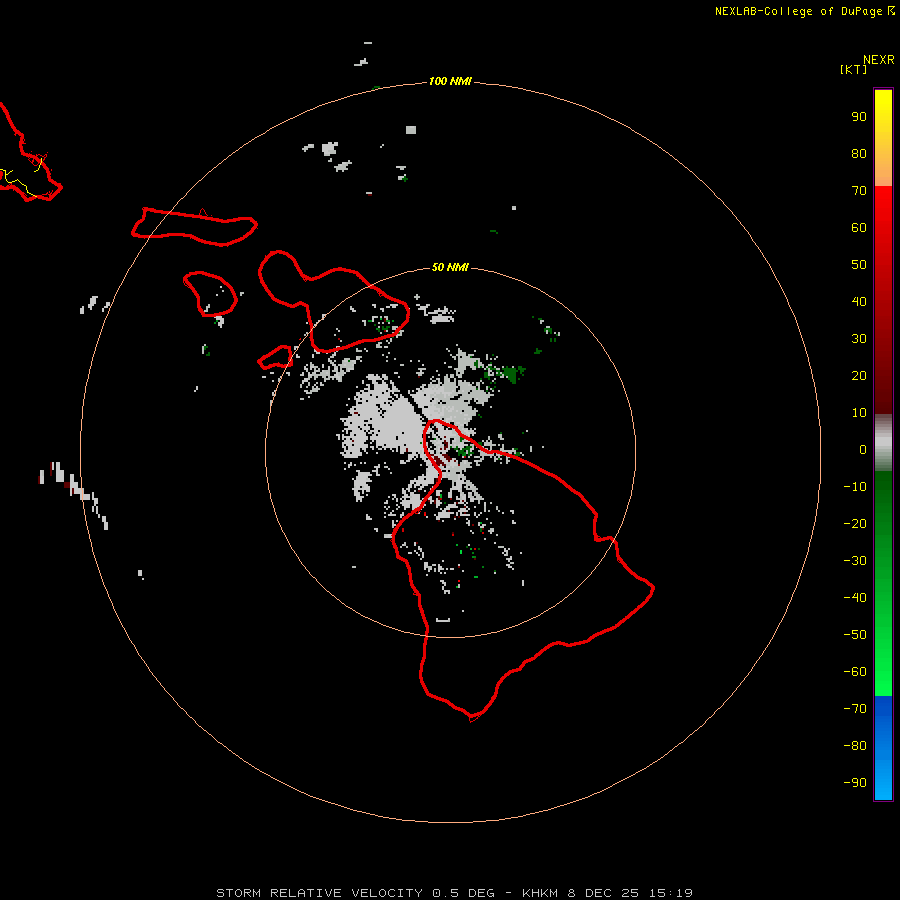Click the 0 value on velocity scale

click(x=863, y=449)
